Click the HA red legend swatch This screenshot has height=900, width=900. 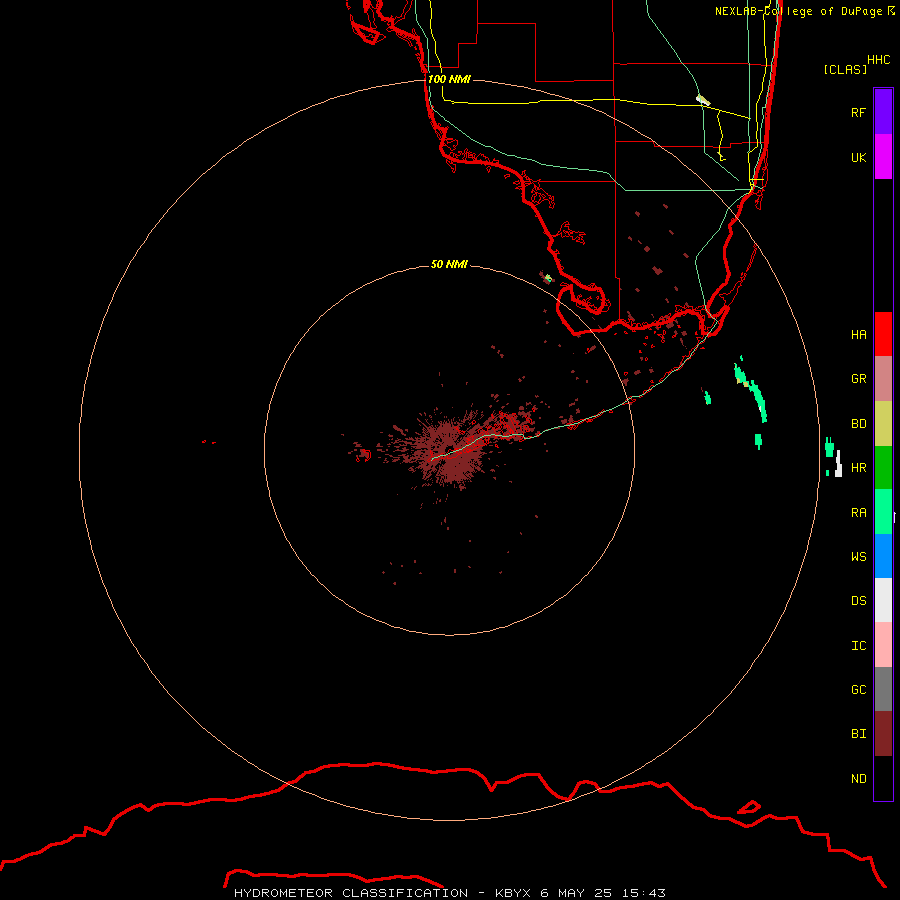click(883, 334)
